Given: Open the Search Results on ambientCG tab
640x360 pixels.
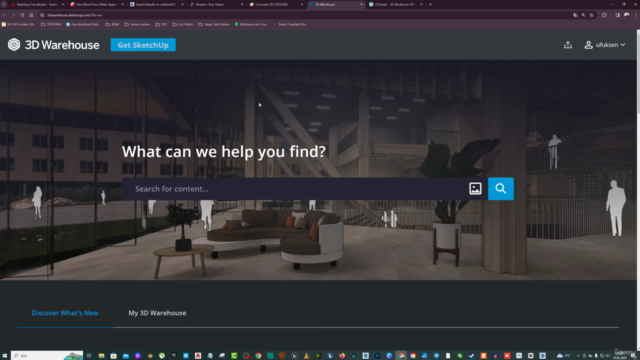Looking at the screenshot, I should tap(156, 4).
